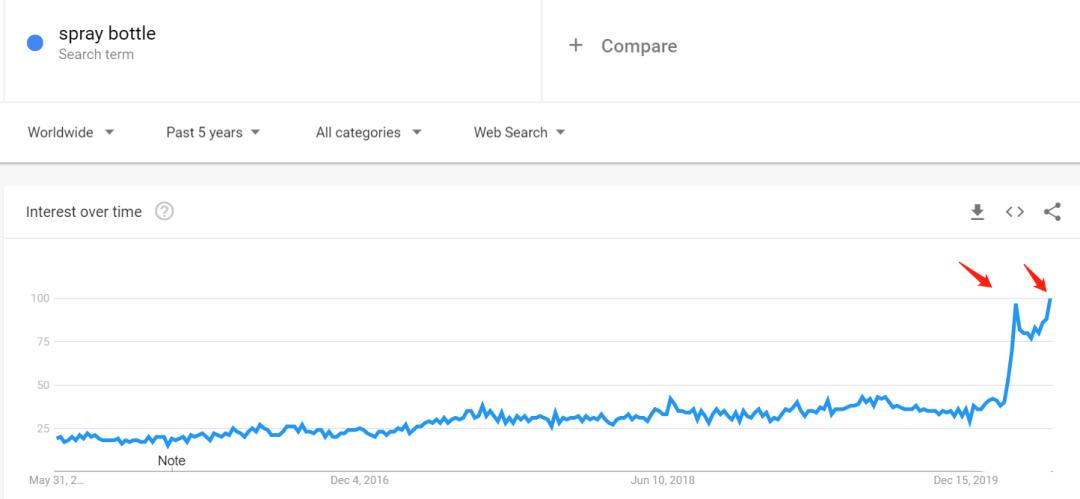Click the left red arrow annotation
The height and width of the screenshot is (499, 1080).
976,274
